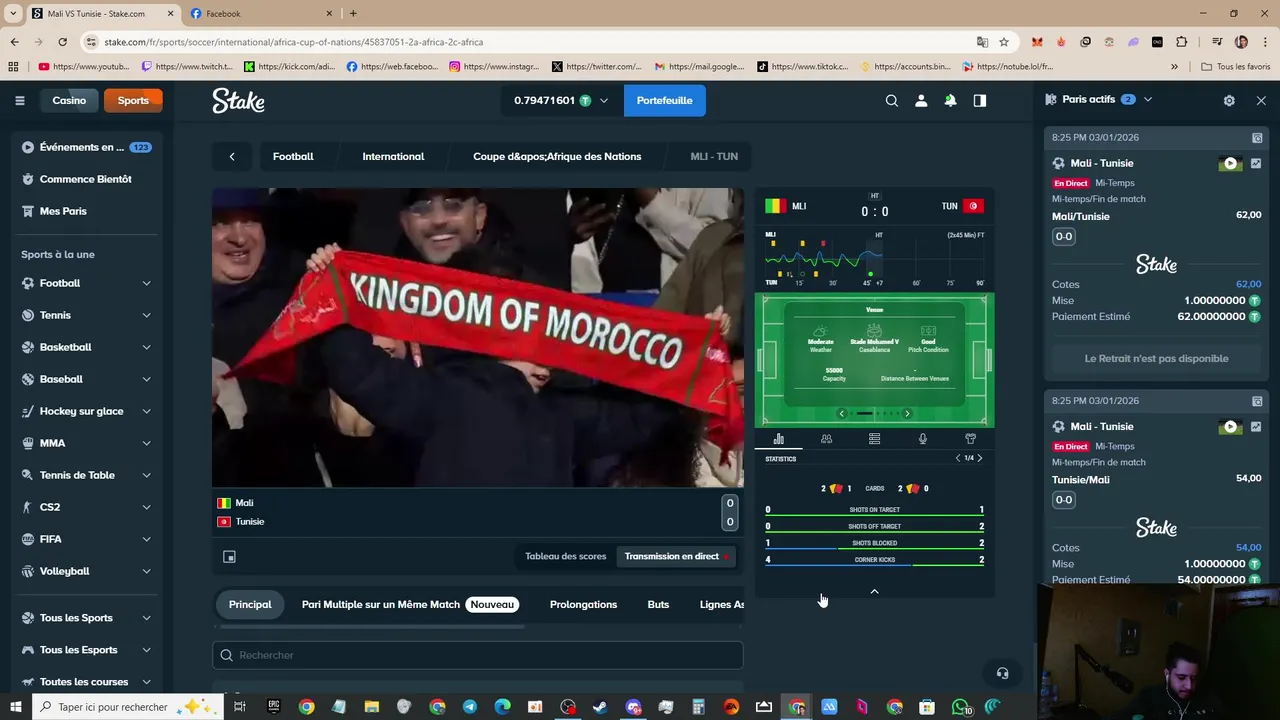The height and width of the screenshot is (720, 1280).
Task: Expand Paris actifs dropdown chevron
Action: pos(1148,99)
